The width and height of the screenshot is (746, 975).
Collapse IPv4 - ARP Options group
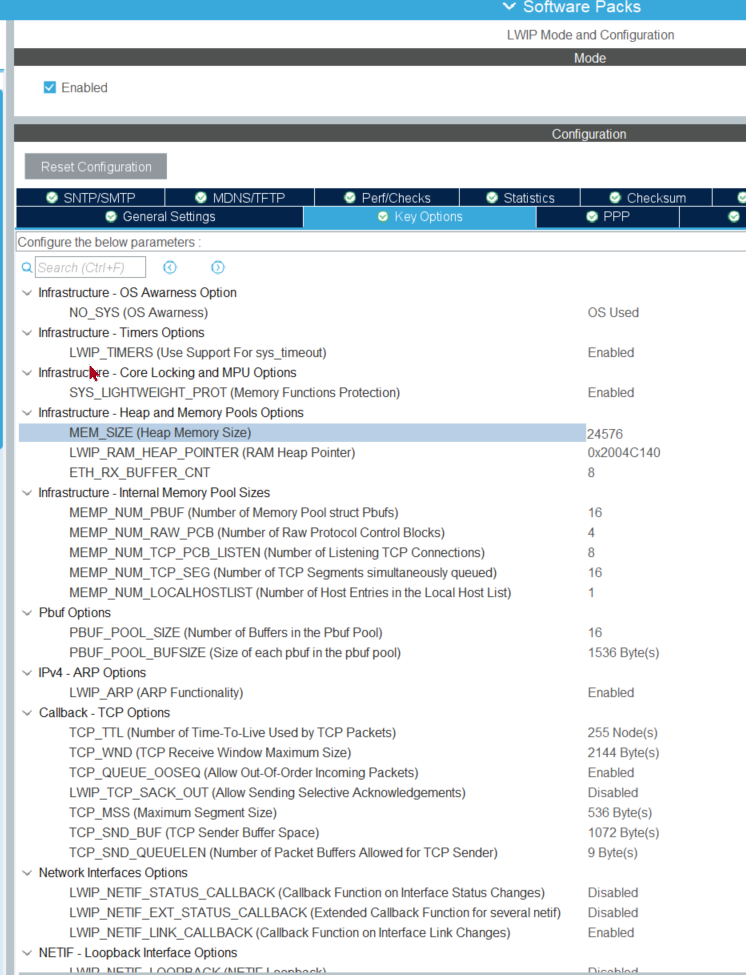27,673
